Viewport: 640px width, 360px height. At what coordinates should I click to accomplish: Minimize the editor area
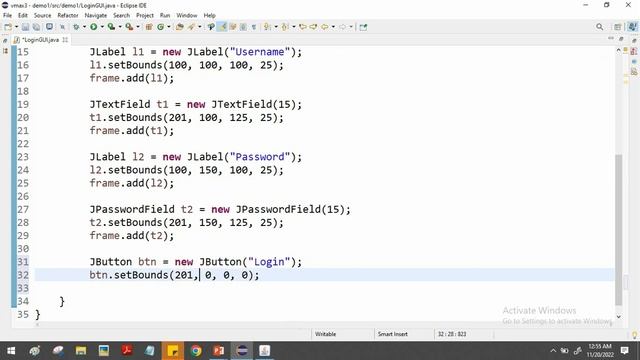(x=611, y=38)
